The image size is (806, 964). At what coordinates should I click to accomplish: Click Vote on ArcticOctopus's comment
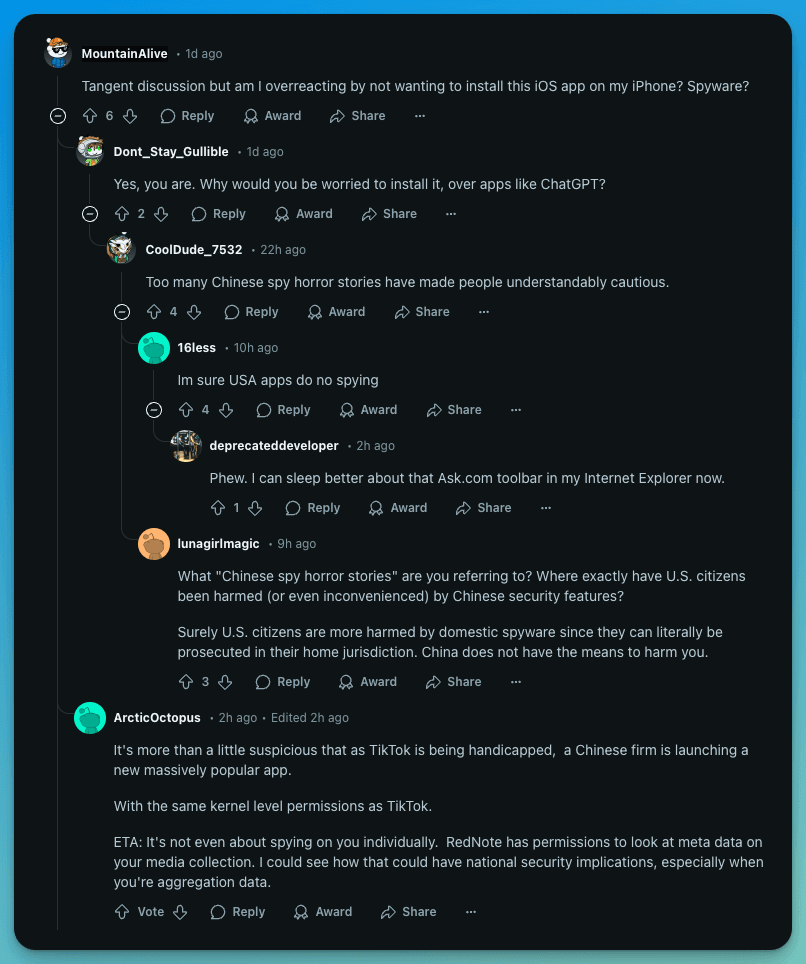(x=139, y=911)
